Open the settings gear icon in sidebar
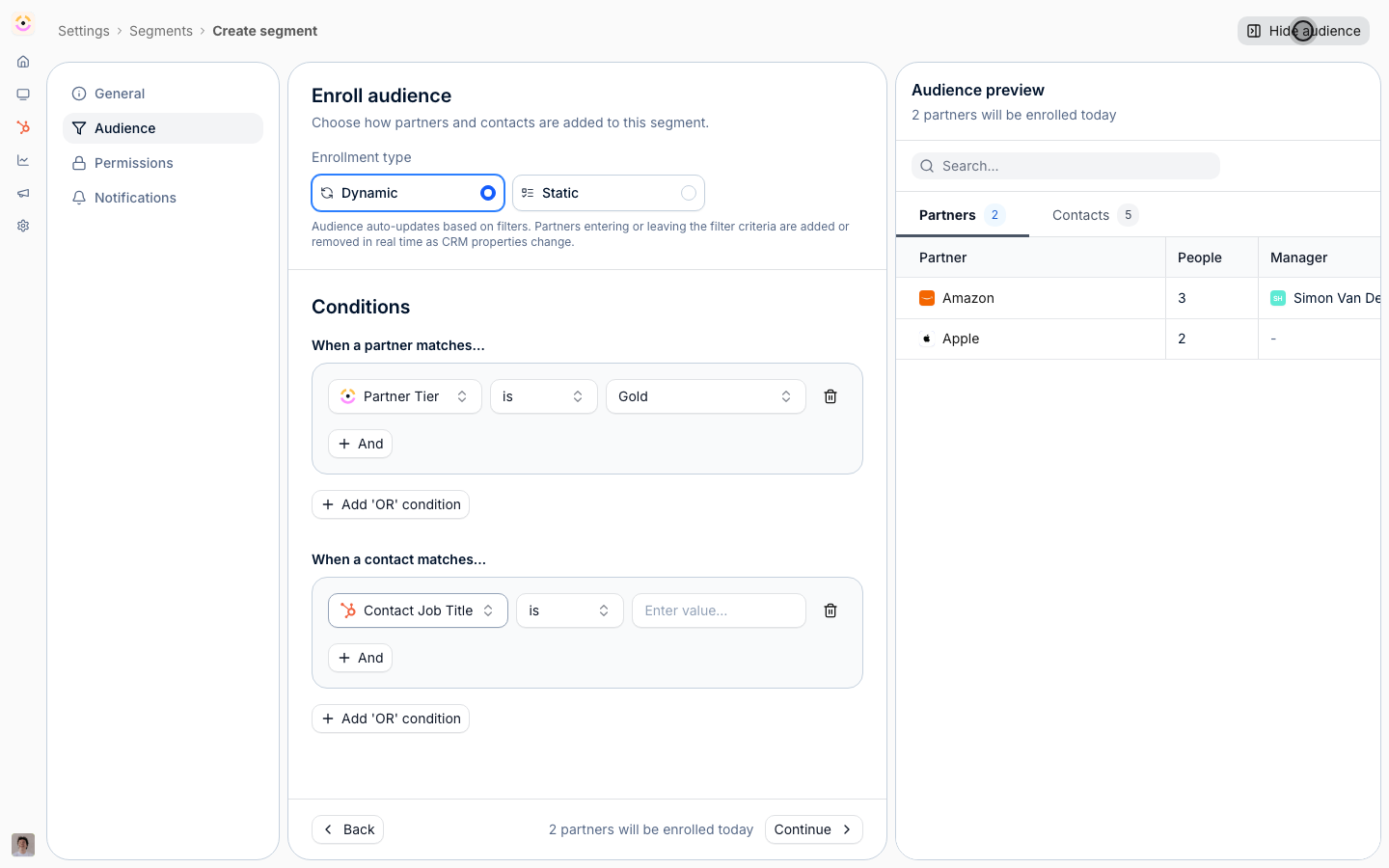The image size is (1389, 868). (23, 226)
